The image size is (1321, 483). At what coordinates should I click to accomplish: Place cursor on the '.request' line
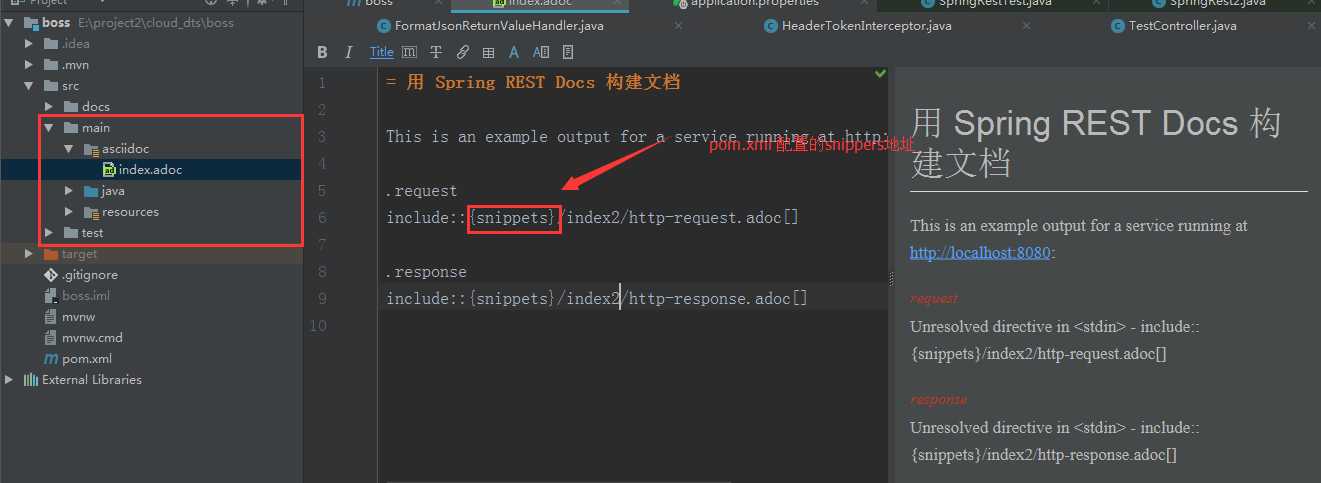click(x=422, y=190)
